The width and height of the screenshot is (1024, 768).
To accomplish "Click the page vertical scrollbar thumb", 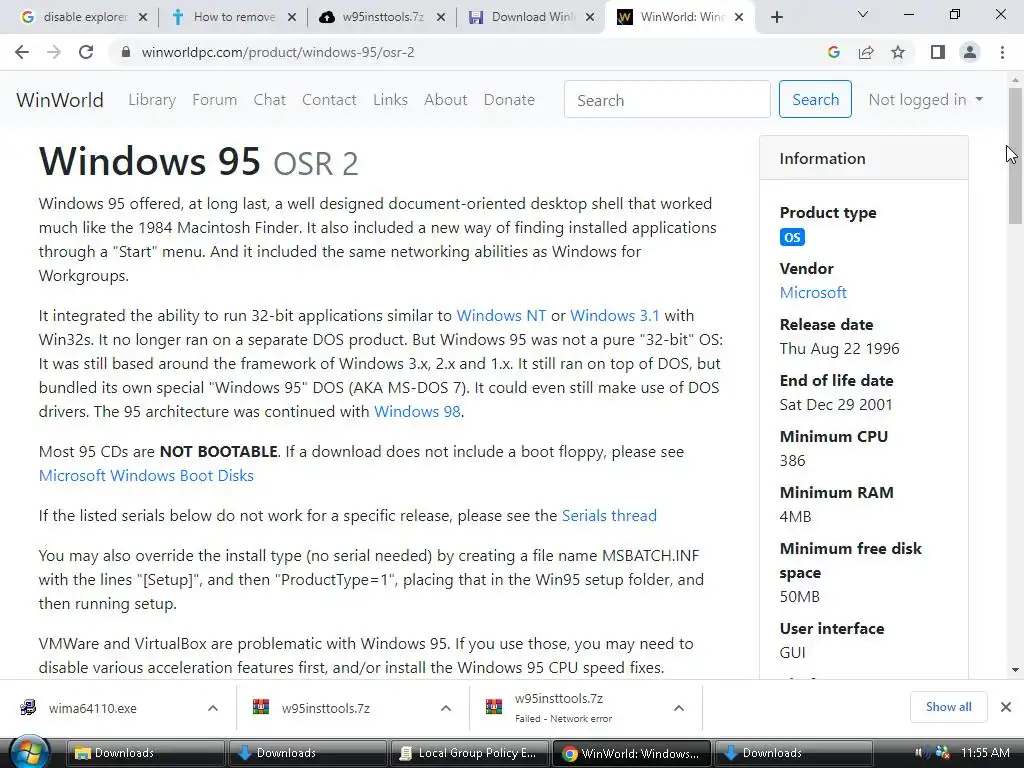I will (x=1015, y=155).
